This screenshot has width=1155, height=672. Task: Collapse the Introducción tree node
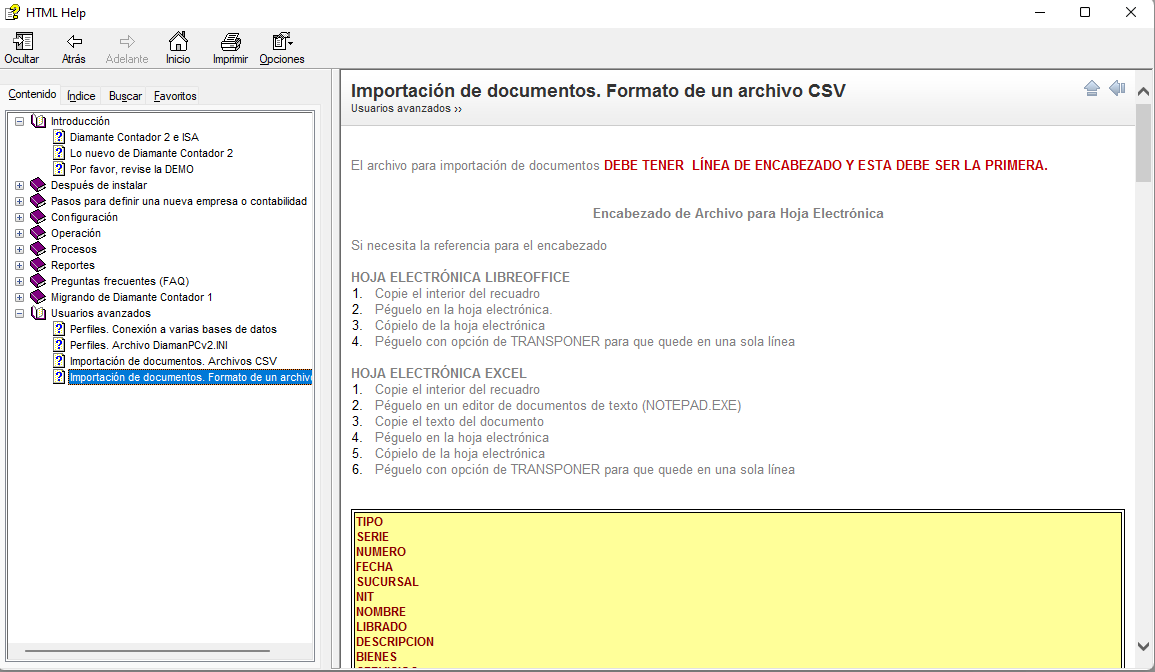pyautogui.click(x=20, y=121)
